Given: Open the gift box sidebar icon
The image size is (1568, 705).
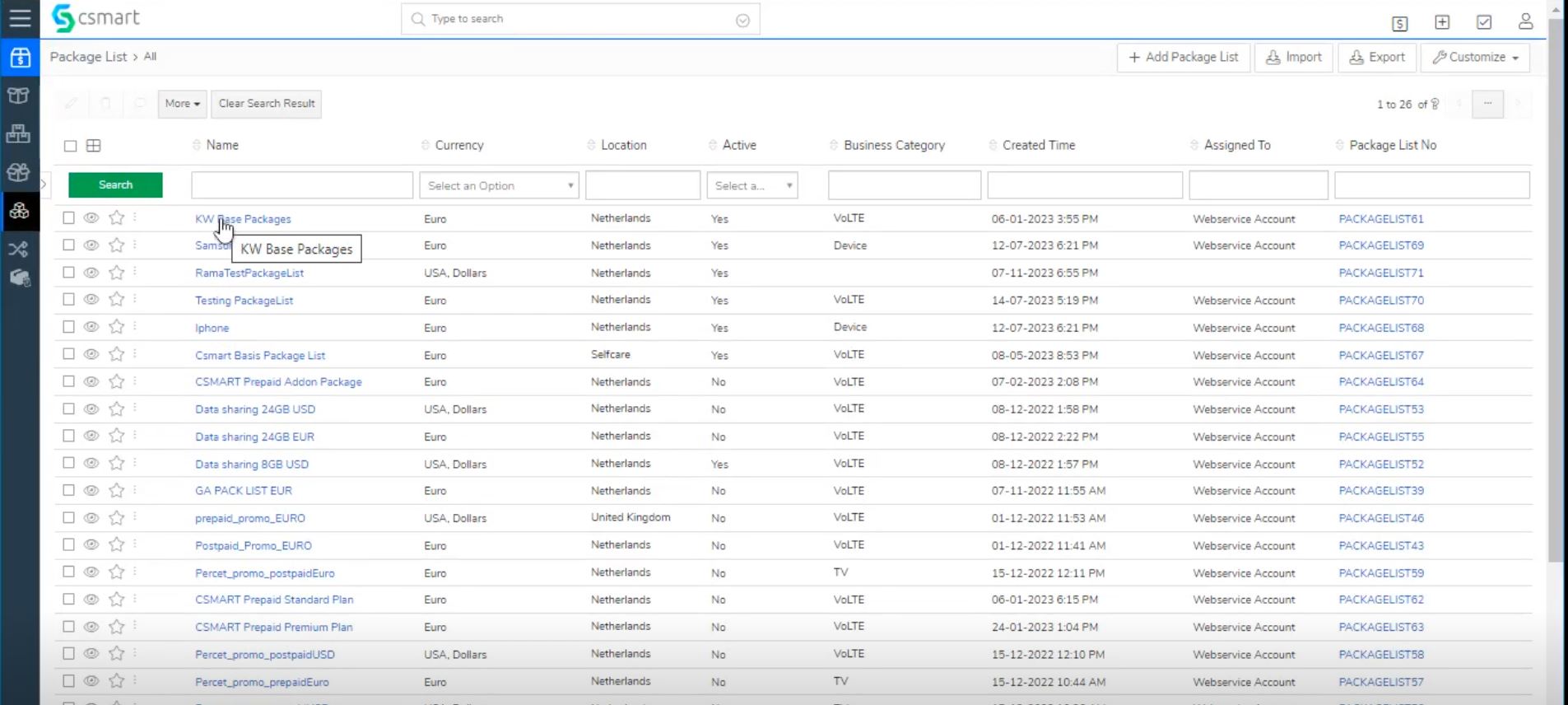Looking at the screenshot, I should tap(19, 172).
